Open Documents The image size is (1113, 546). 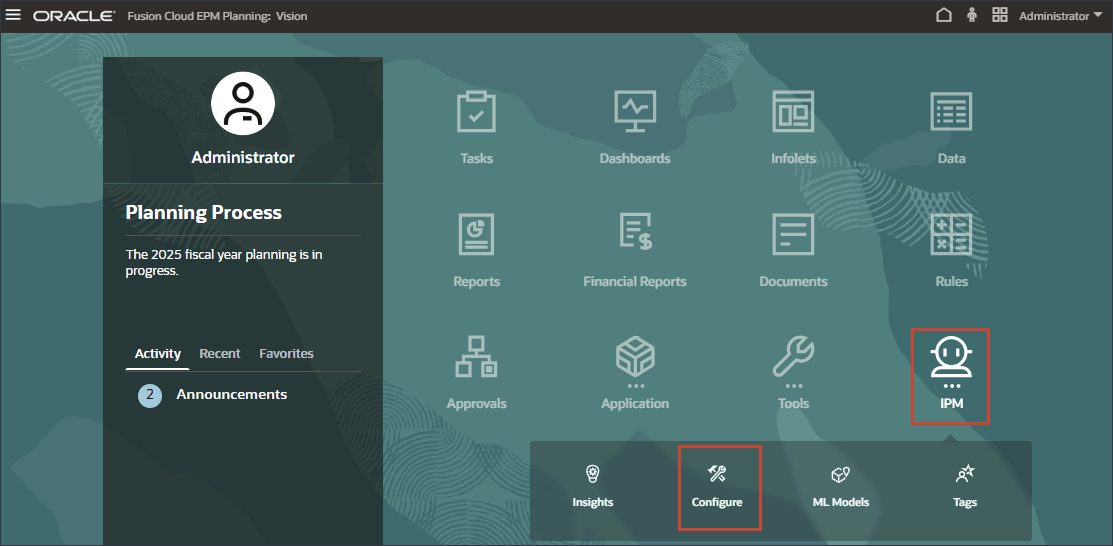[793, 251]
